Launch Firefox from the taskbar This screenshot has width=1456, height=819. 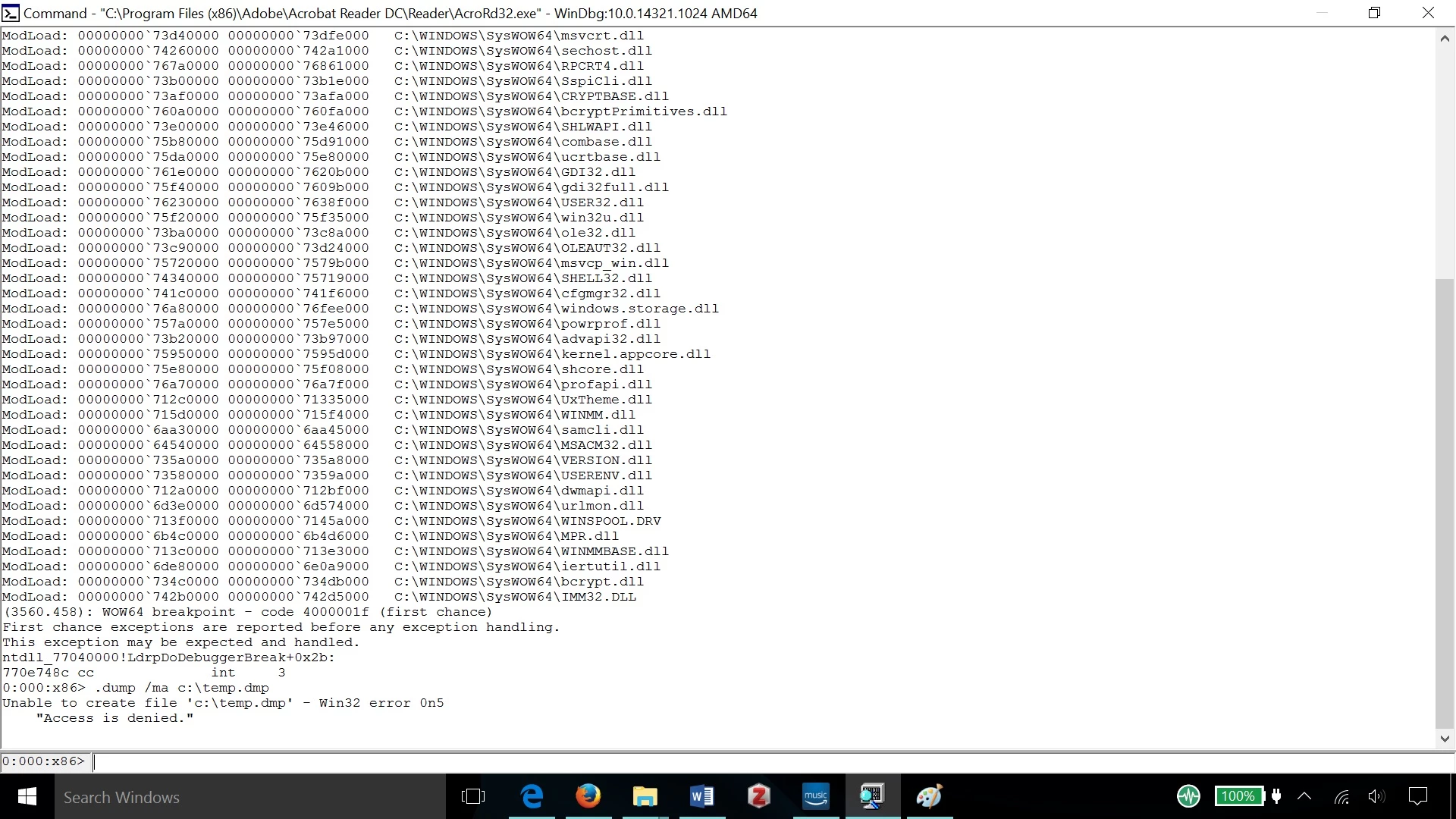point(588,796)
